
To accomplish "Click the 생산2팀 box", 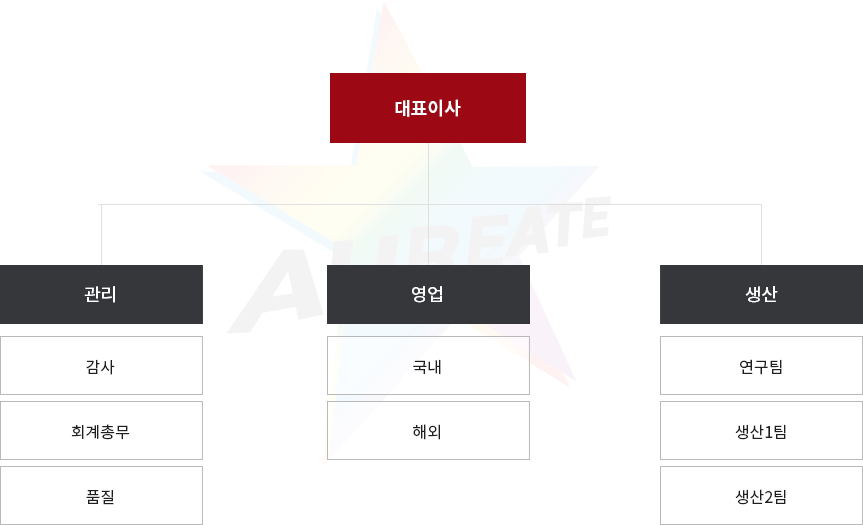I will [x=761, y=495].
